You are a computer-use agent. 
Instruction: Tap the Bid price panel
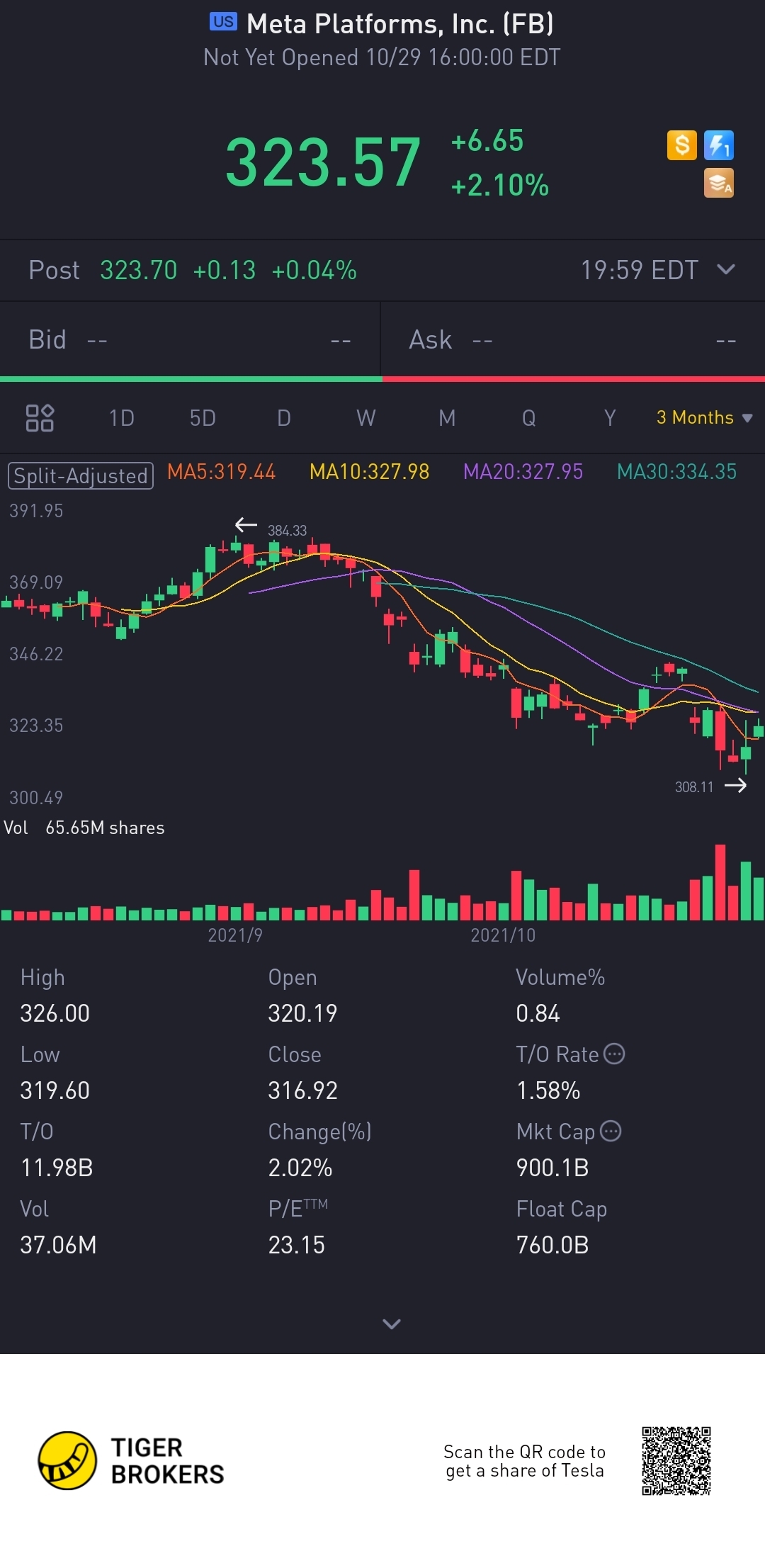click(x=190, y=340)
